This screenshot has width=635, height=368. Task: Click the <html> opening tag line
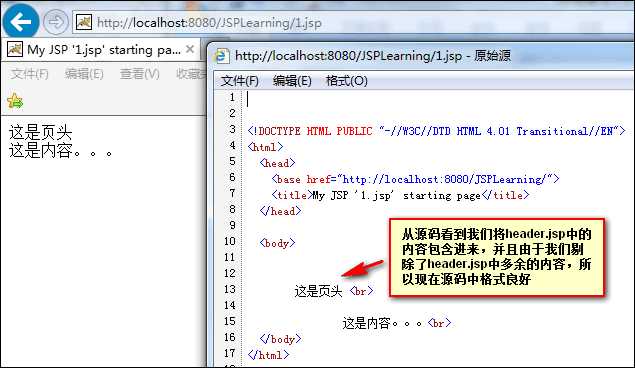pos(266,147)
